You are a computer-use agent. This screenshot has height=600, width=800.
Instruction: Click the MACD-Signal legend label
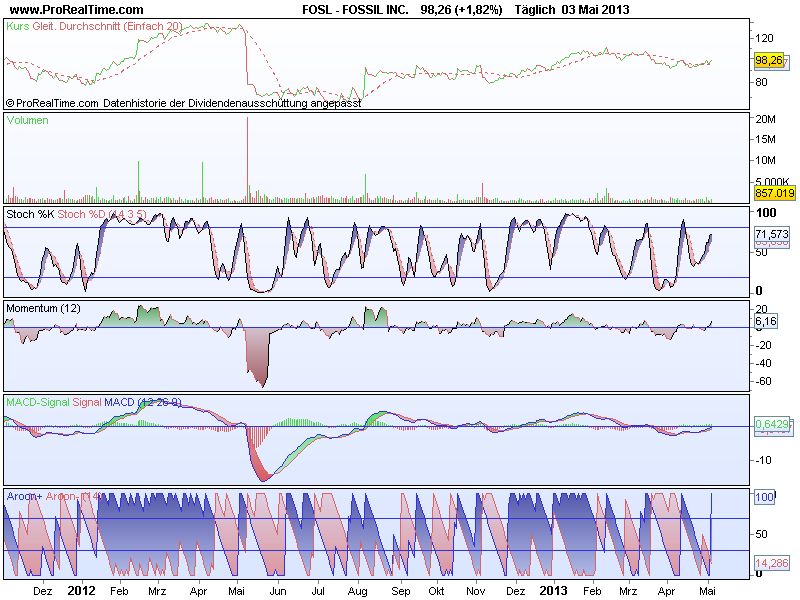click(38, 402)
